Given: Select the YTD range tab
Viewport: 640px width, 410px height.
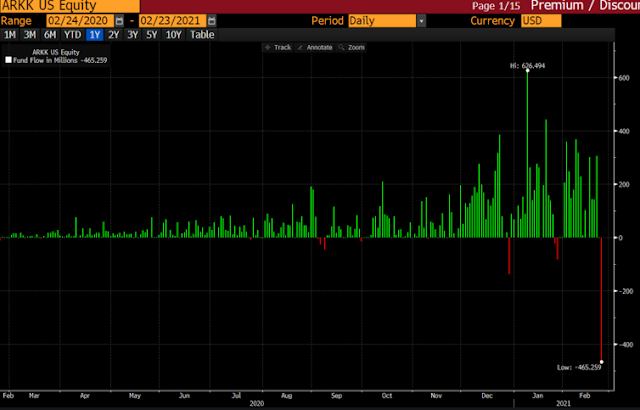Looking at the screenshot, I should click(73, 35).
